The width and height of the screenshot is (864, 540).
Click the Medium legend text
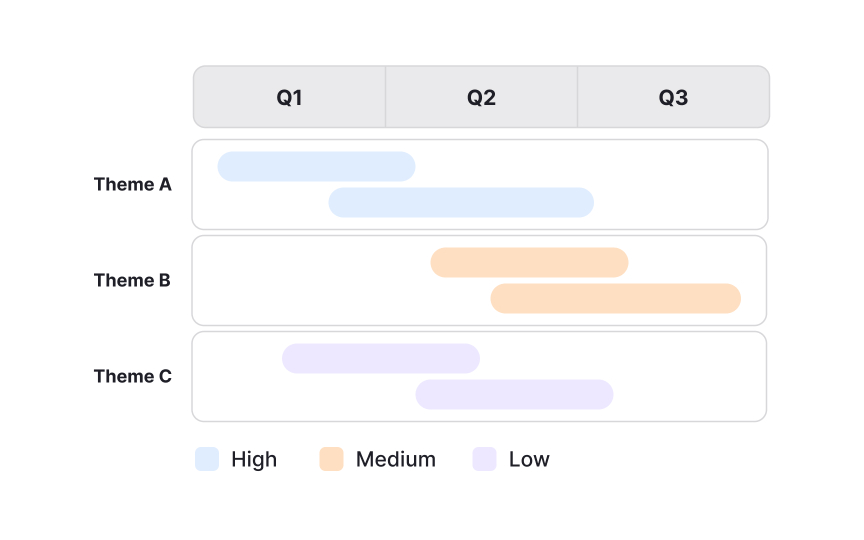tap(396, 459)
